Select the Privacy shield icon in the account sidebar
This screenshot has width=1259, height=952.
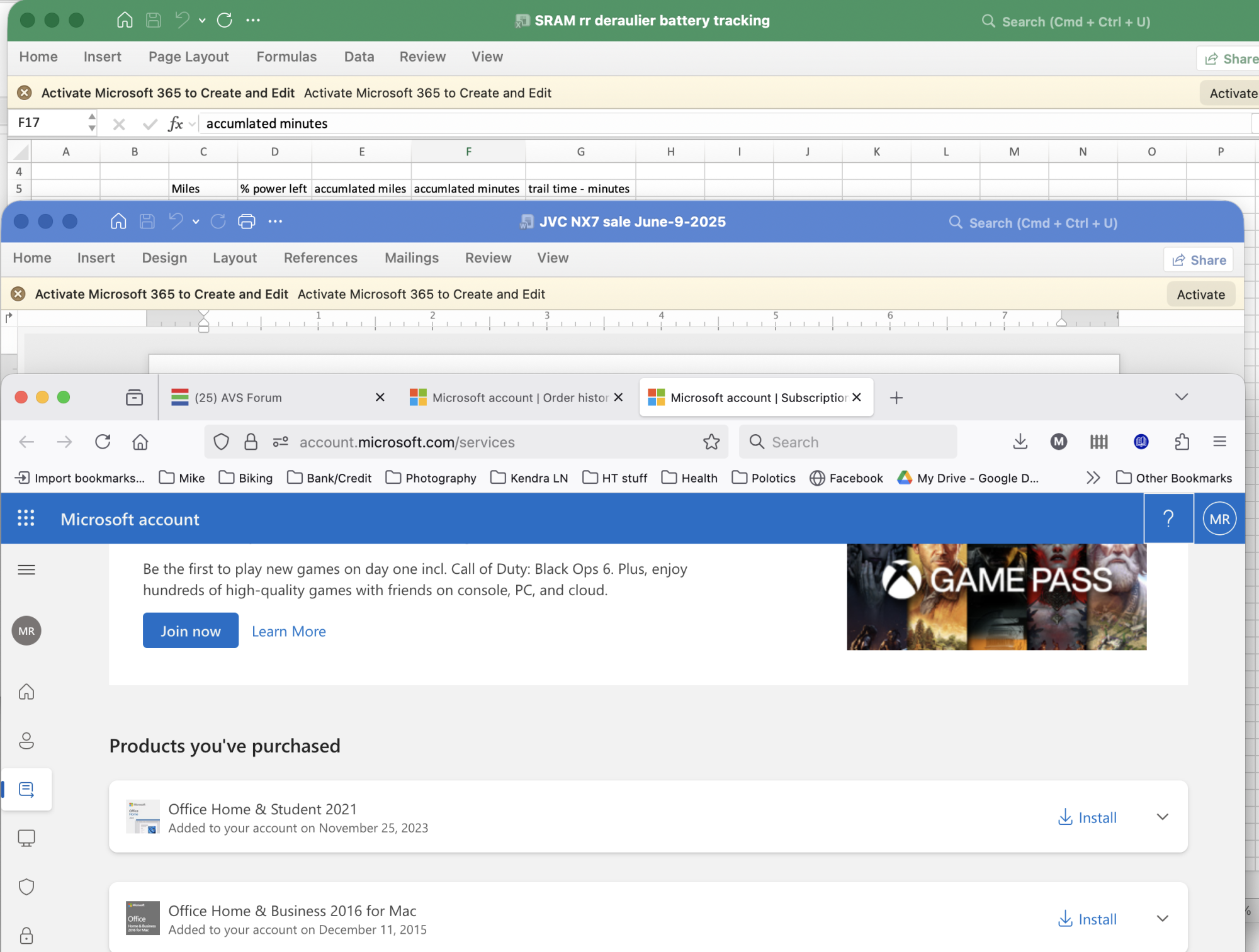tap(26, 887)
